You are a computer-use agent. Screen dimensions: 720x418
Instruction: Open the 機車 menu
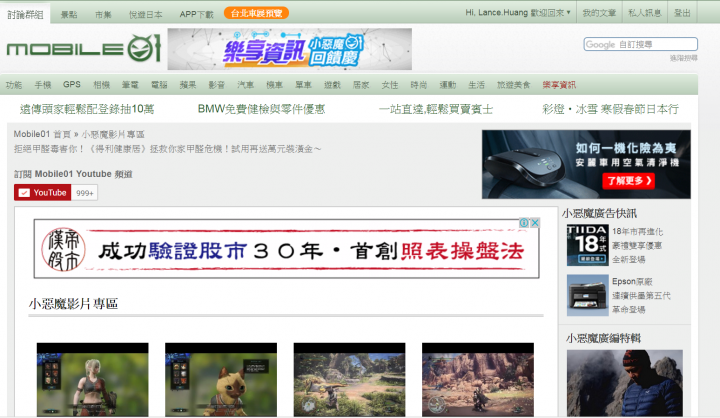click(275, 85)
